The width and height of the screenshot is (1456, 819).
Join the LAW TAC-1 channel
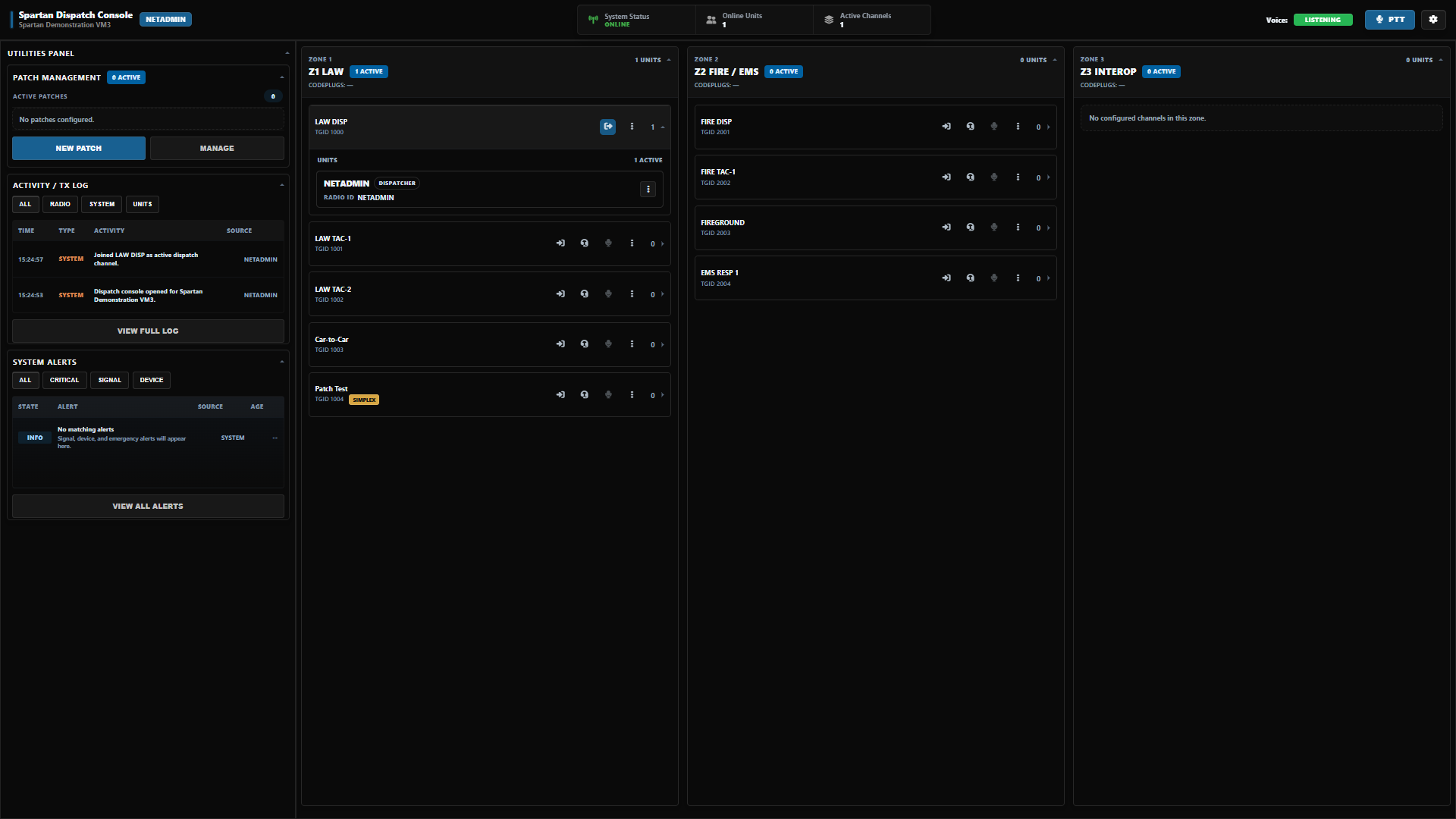(560, 243)
